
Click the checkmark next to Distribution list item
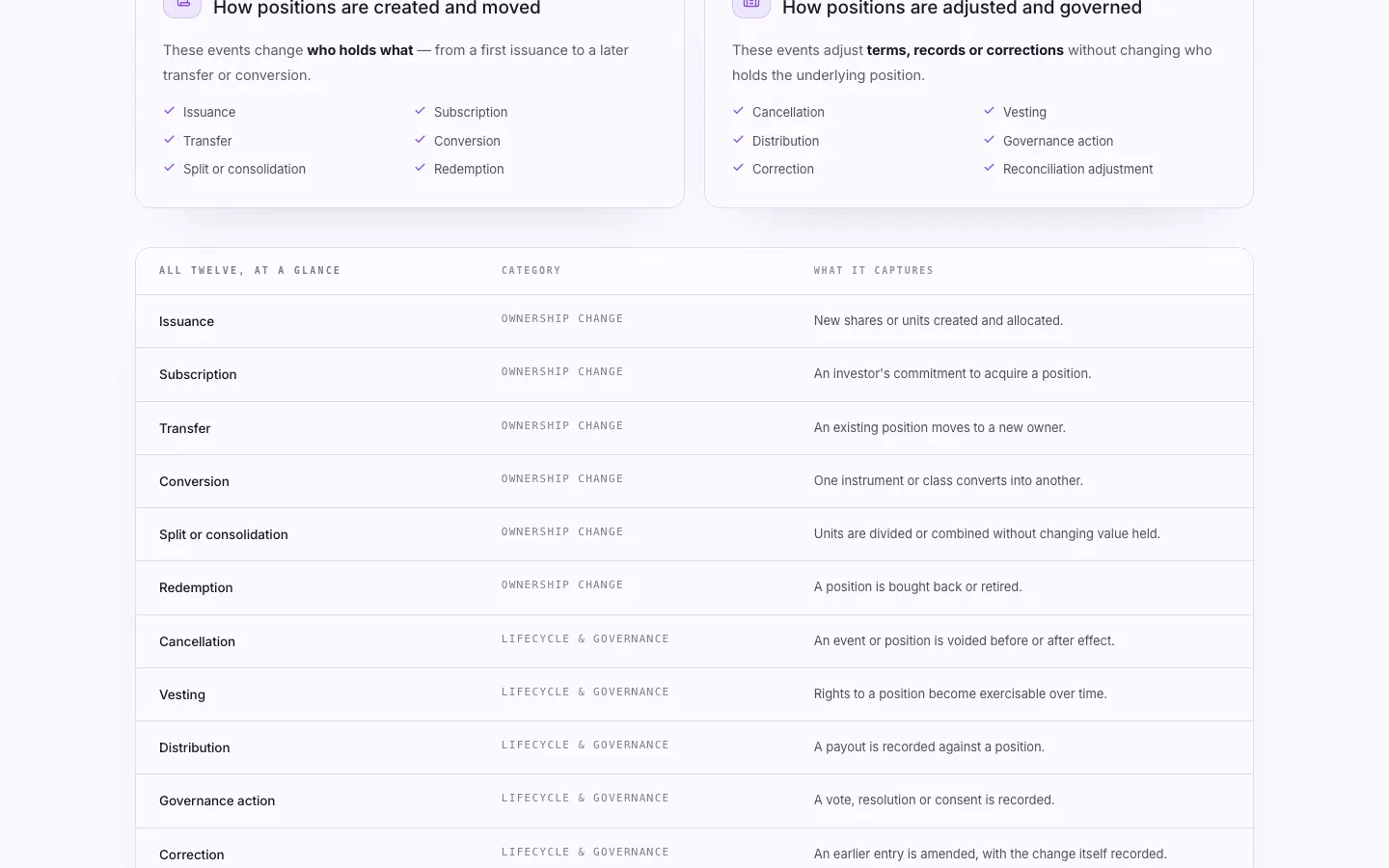(x=739, y=140)
